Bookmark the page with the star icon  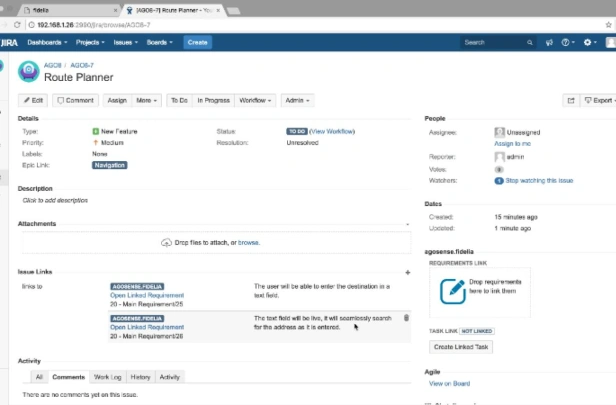point(608,25)
